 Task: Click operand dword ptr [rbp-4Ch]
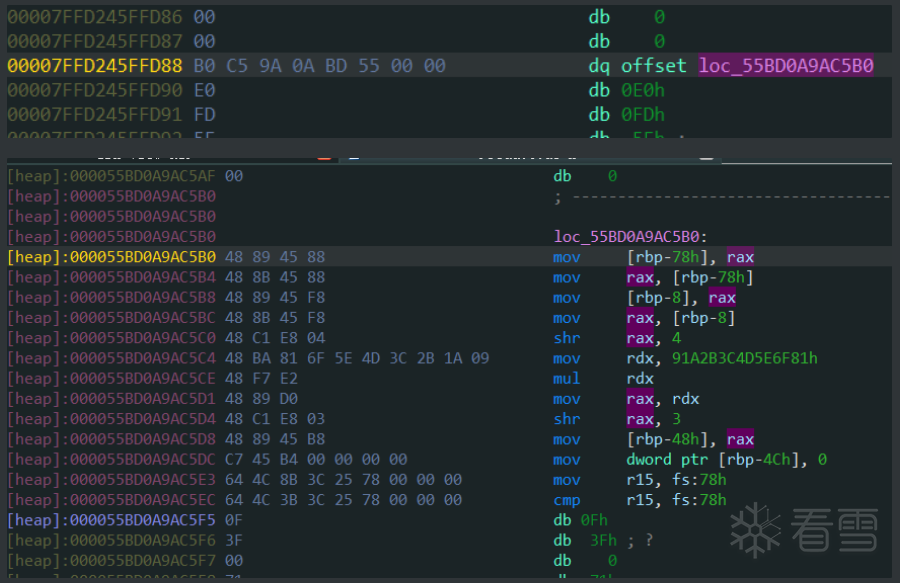(x=717, y=459)
